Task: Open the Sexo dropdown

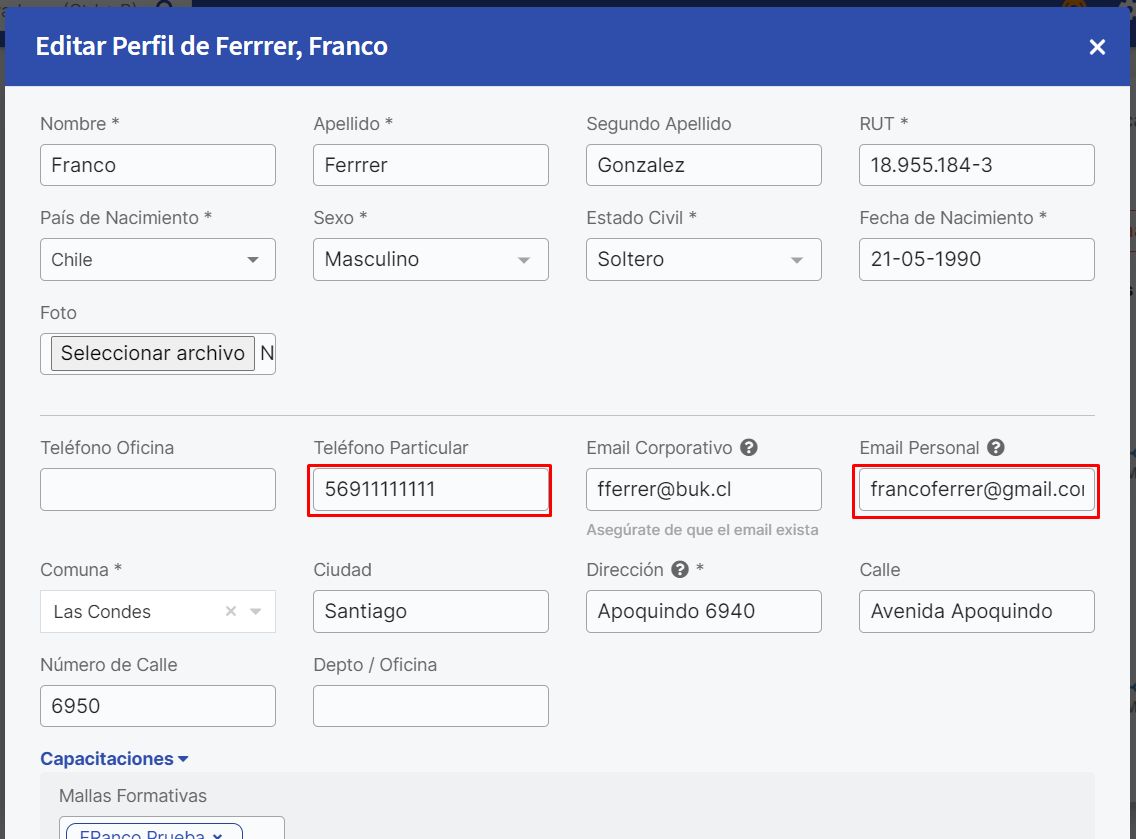Action: point(431,260)
